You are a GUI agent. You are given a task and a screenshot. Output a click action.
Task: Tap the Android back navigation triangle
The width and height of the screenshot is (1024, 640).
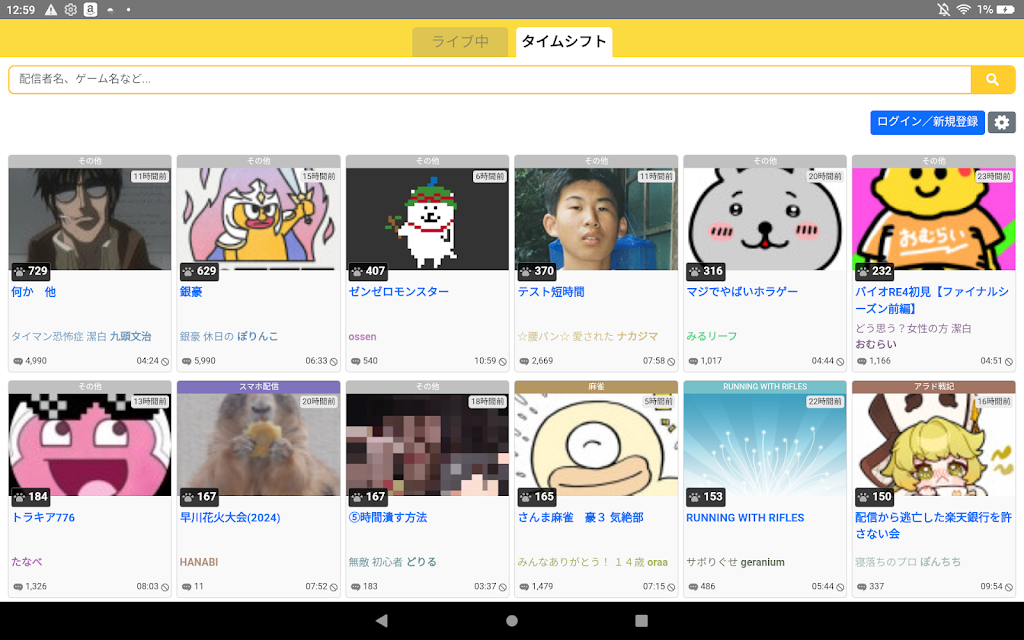click(x=382, y=620)
